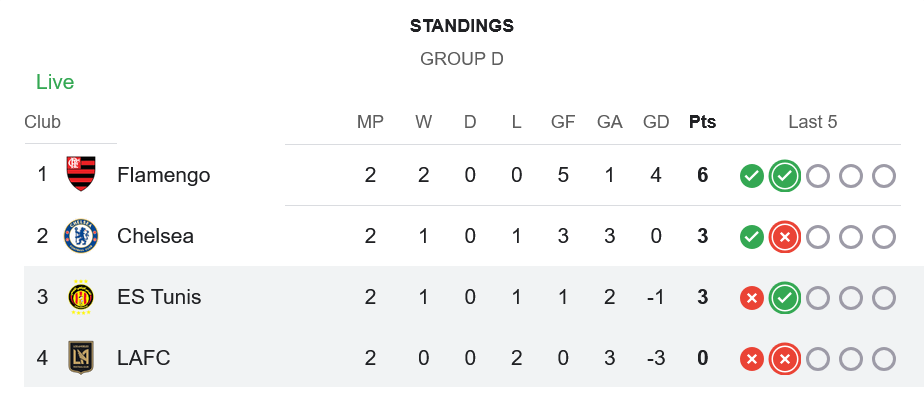924x405 pixels.
Task: Click the GD column header
Action: (x=656, y=122)
